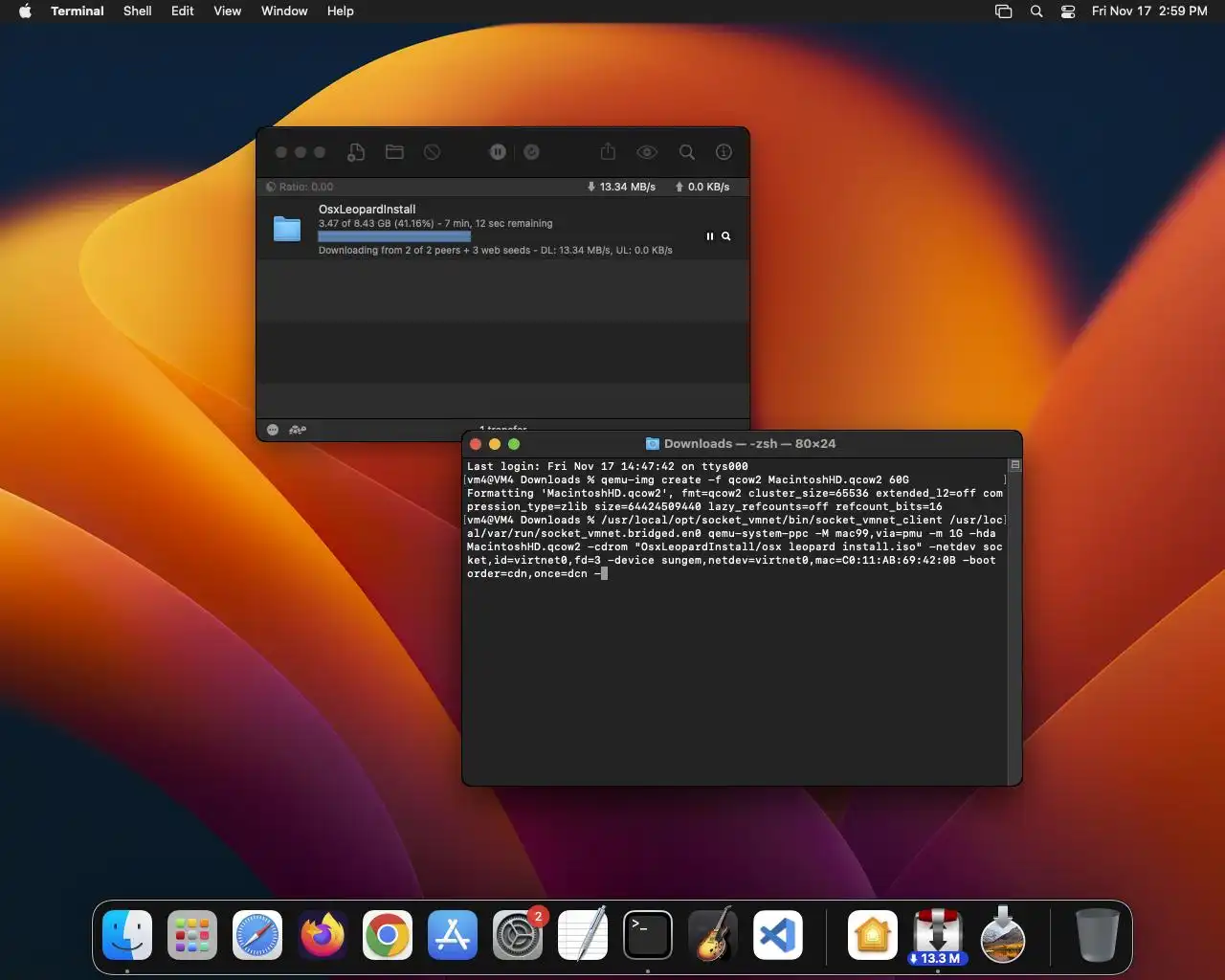
Task: Click the OsxLeopardInstall torrent name
Action: [367, 209]
